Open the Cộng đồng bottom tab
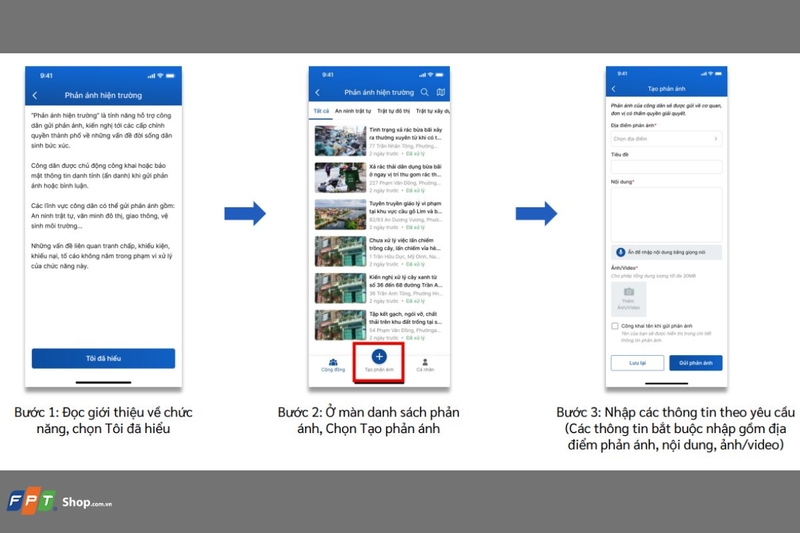The width and height of the screenshot is (800, 533). 333,365
